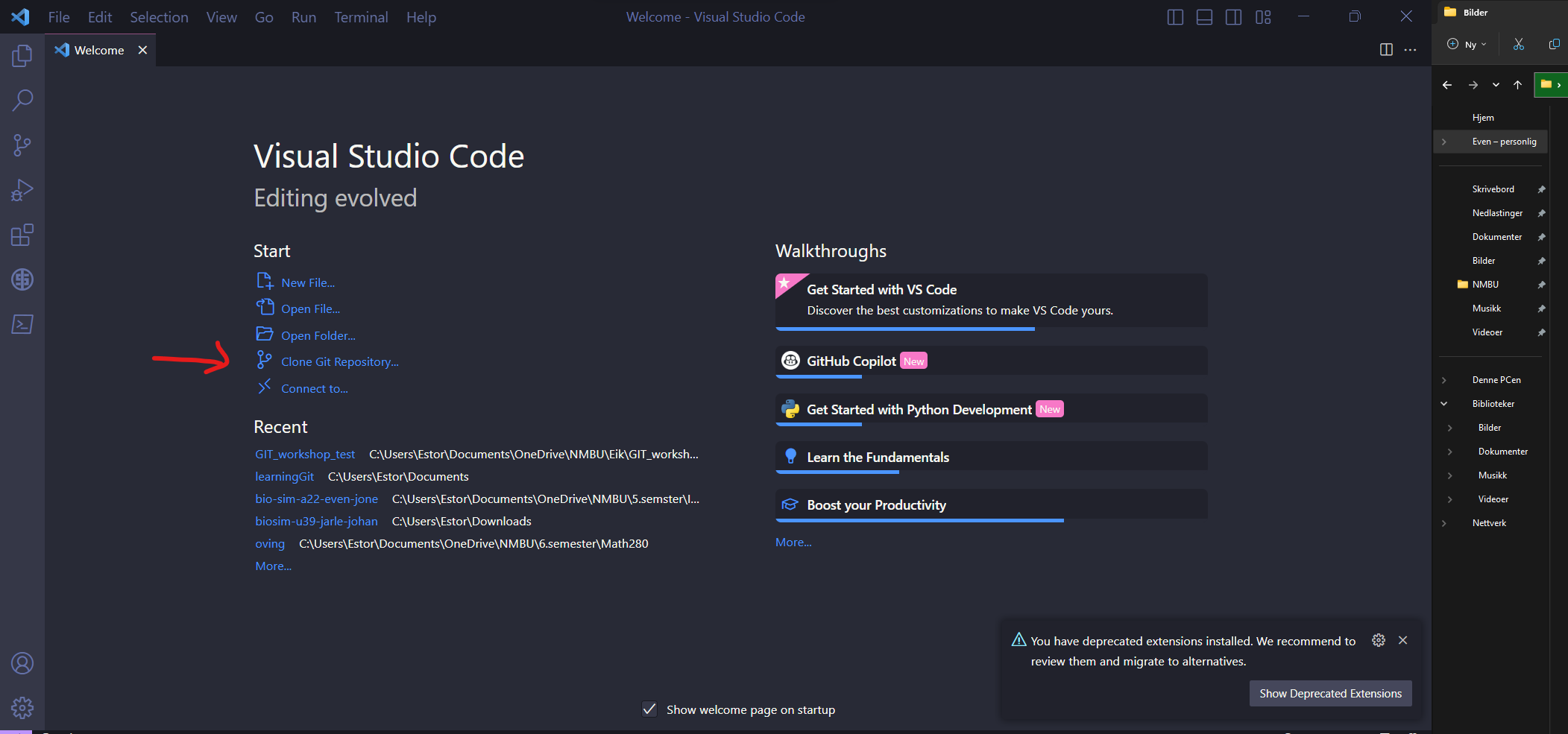Toggle the primary side bar layout icon
Viewport: 1568px width, 734px height.
(x=1175, y=17)
